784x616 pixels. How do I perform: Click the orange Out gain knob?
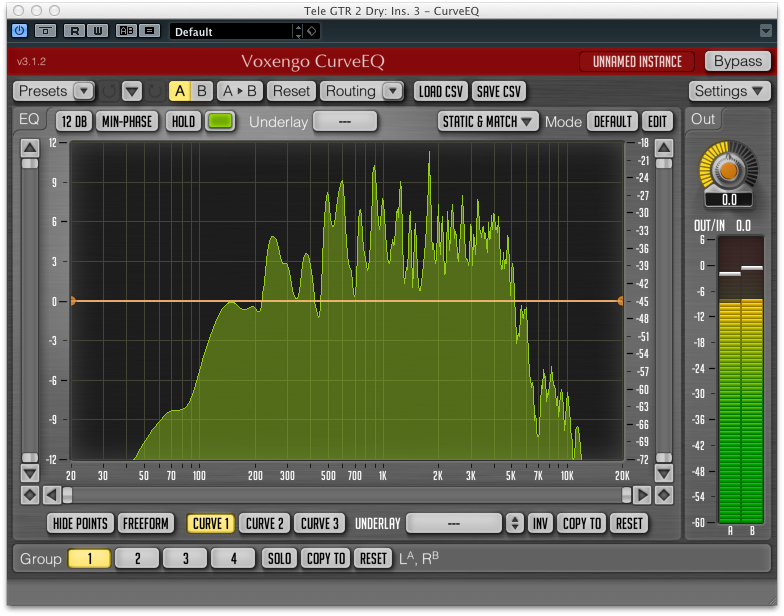tap(730, 171)
